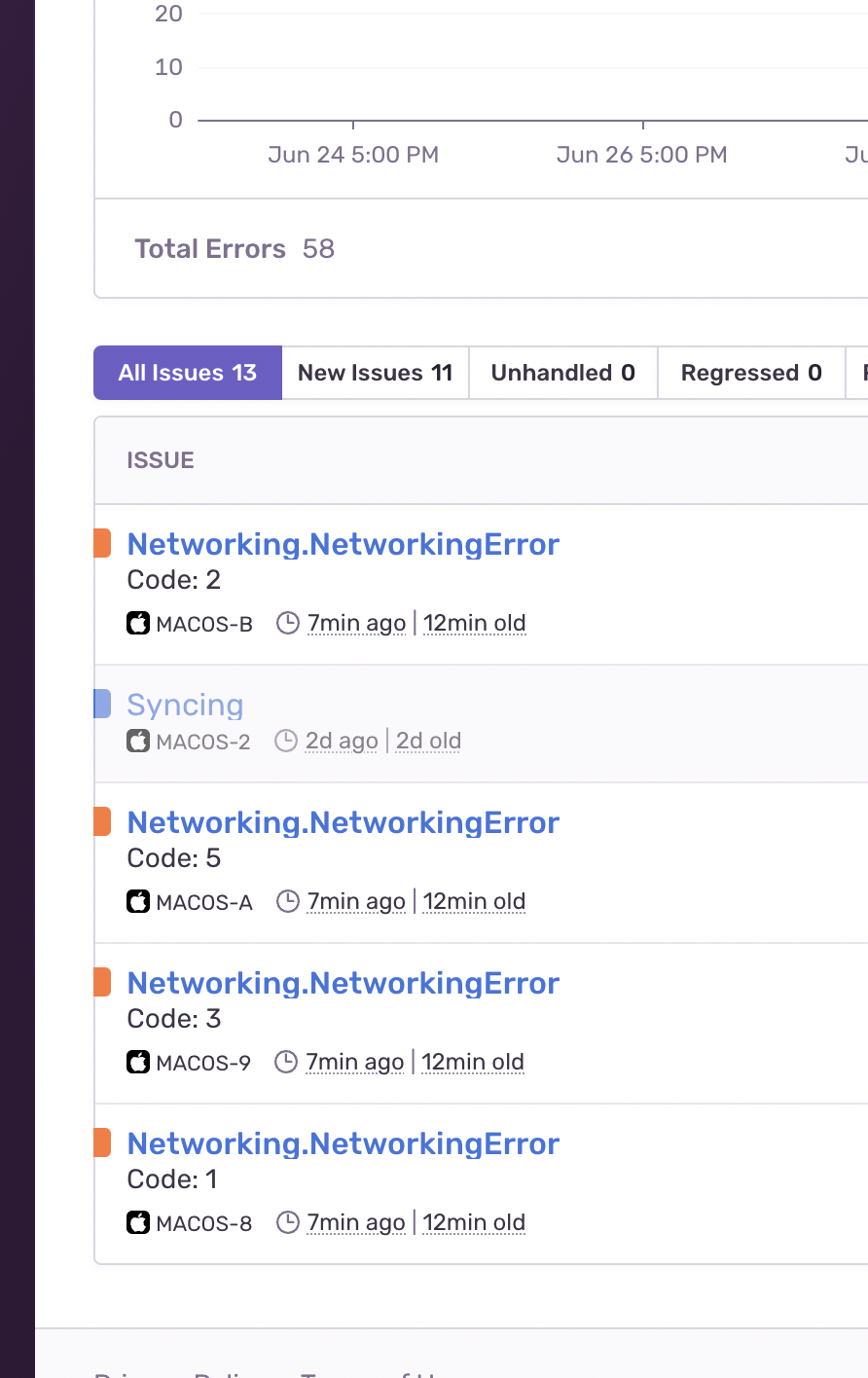
Task: Show the Regressed 0 tab
Action: (x=751, y=373)
